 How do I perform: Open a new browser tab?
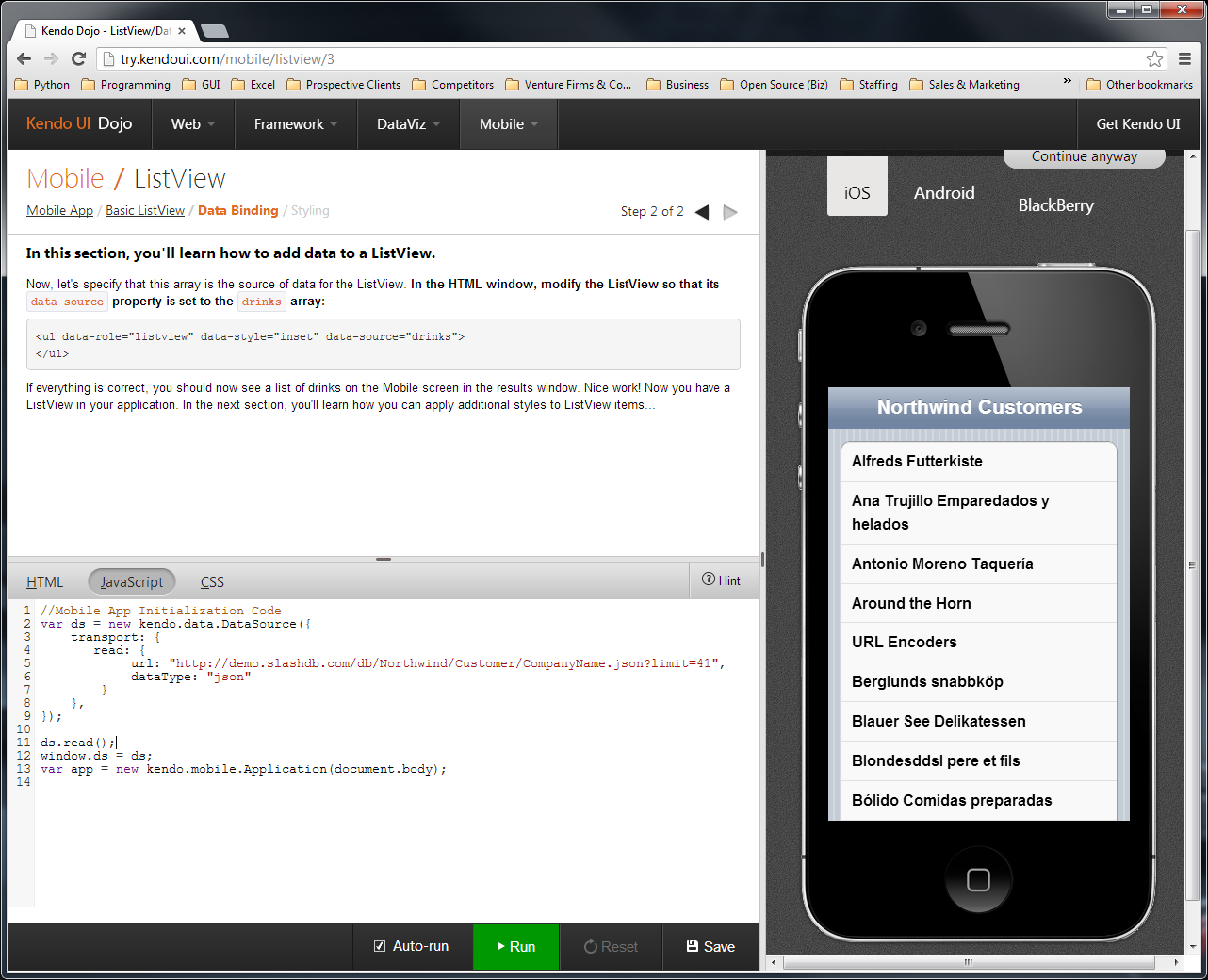(x=215, y=31)
